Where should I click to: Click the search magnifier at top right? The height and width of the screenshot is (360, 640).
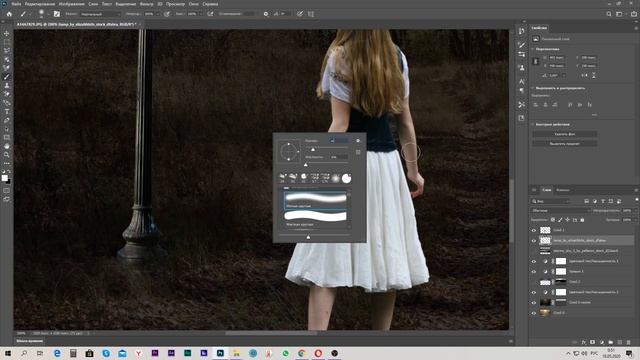click(x=609, y=14)
